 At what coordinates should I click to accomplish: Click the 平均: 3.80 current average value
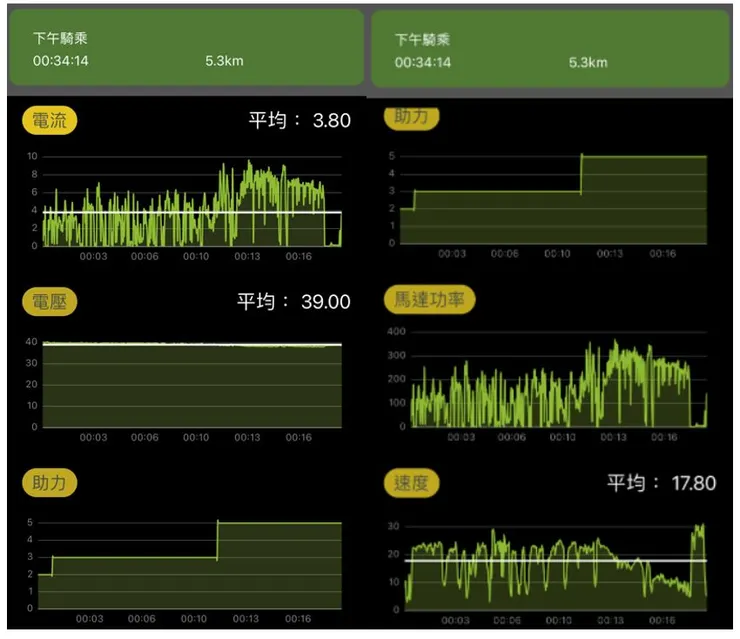click(x=300, y=120)
